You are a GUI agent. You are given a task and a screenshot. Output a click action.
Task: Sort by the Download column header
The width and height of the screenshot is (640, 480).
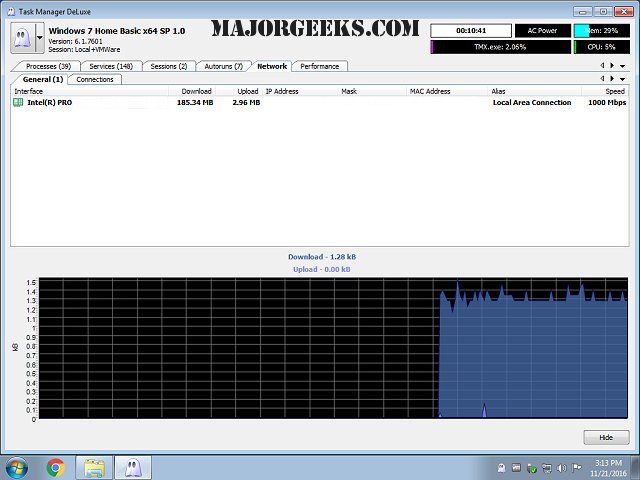(192, 91)
